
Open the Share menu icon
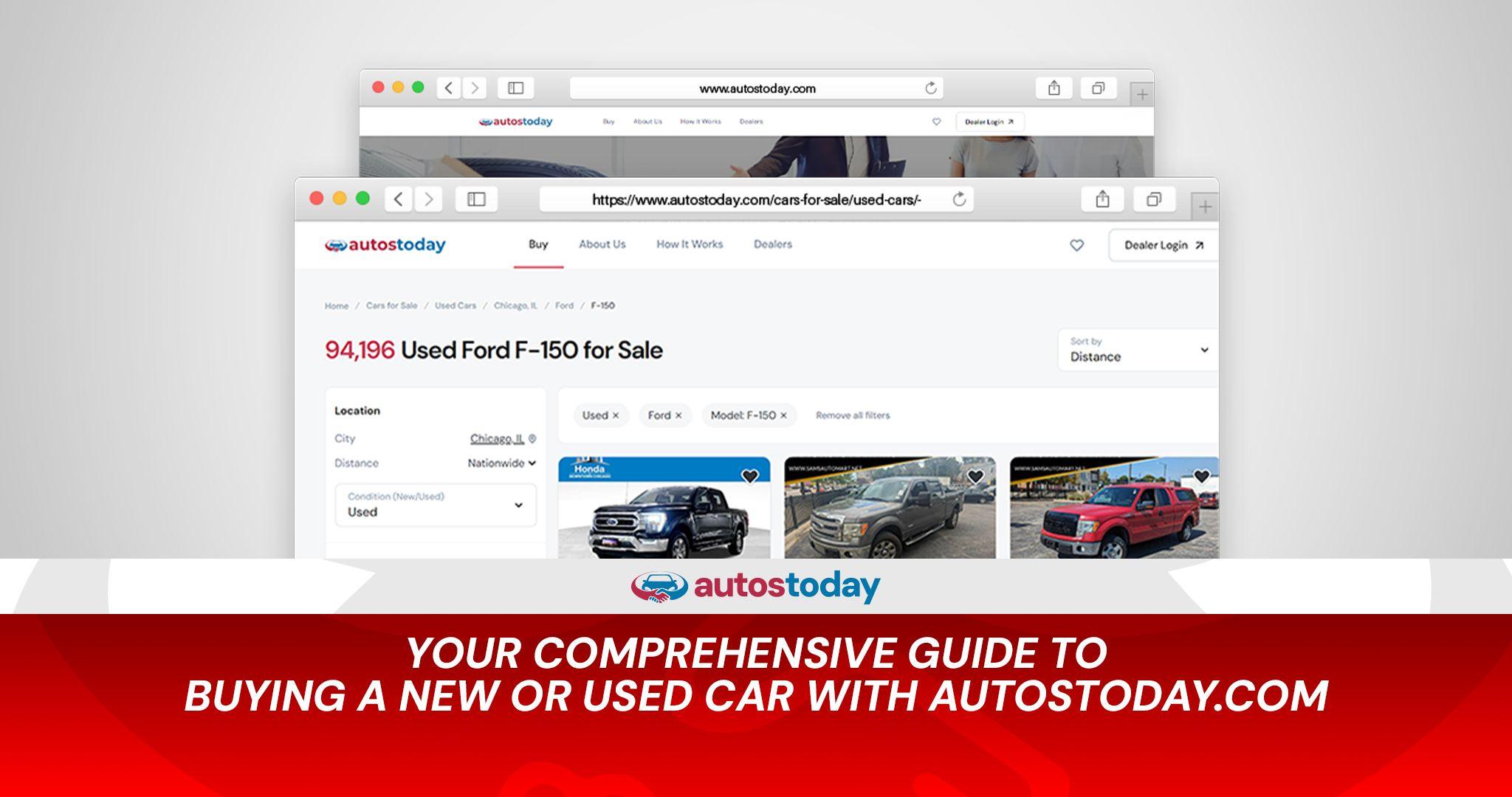(x=1103, y=198)
